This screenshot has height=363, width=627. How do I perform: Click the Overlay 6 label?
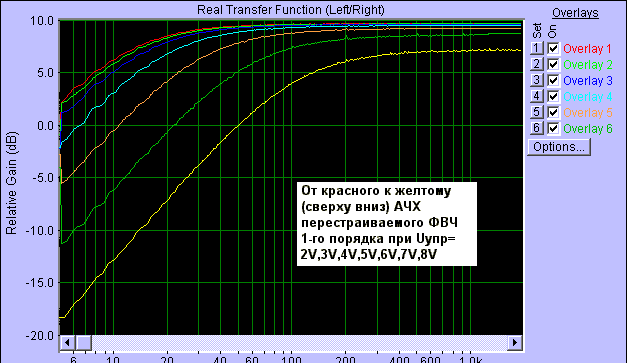click(x=588, y=129)
